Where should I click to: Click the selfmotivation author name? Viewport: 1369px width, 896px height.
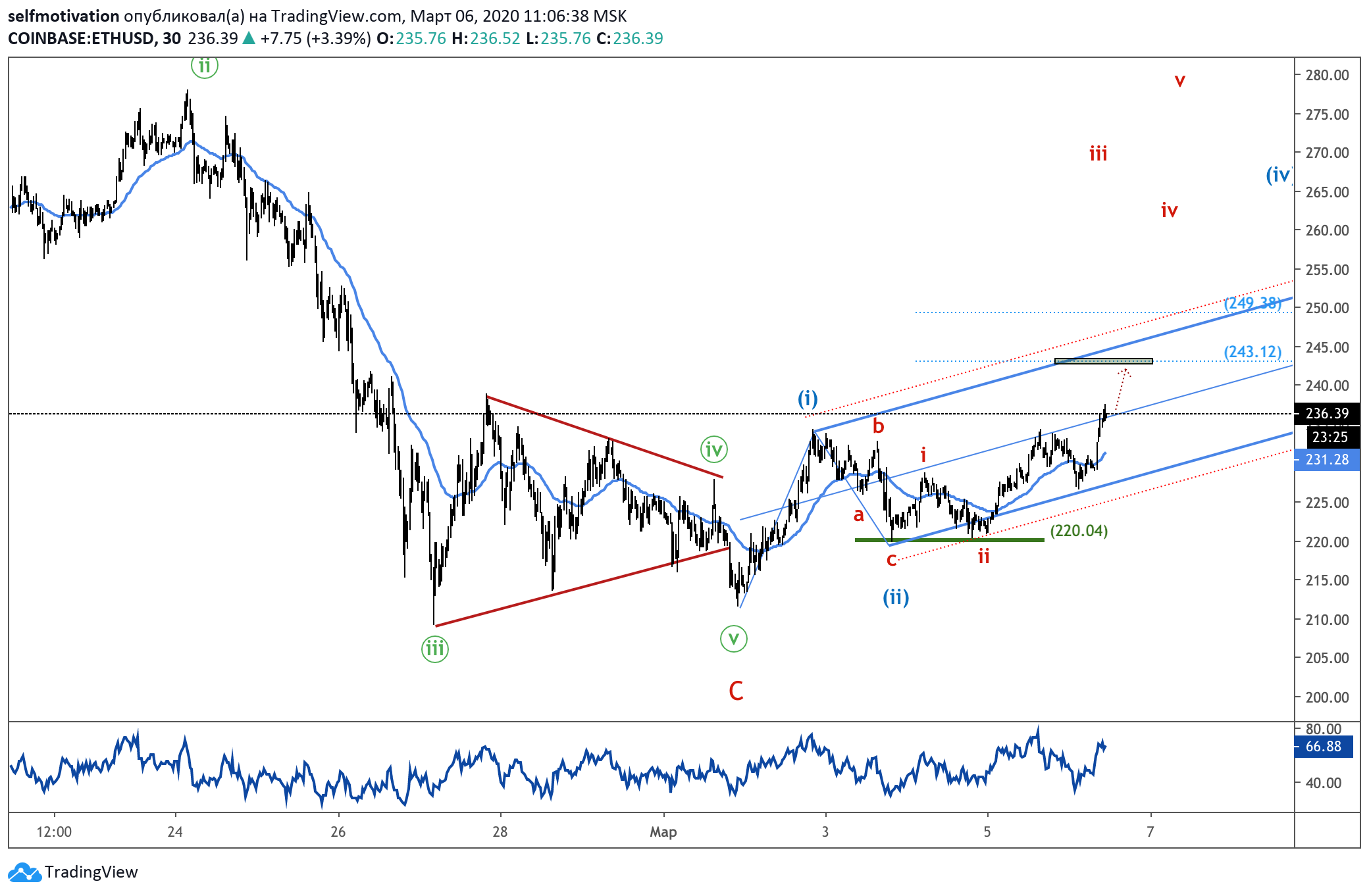click(63, 16)
